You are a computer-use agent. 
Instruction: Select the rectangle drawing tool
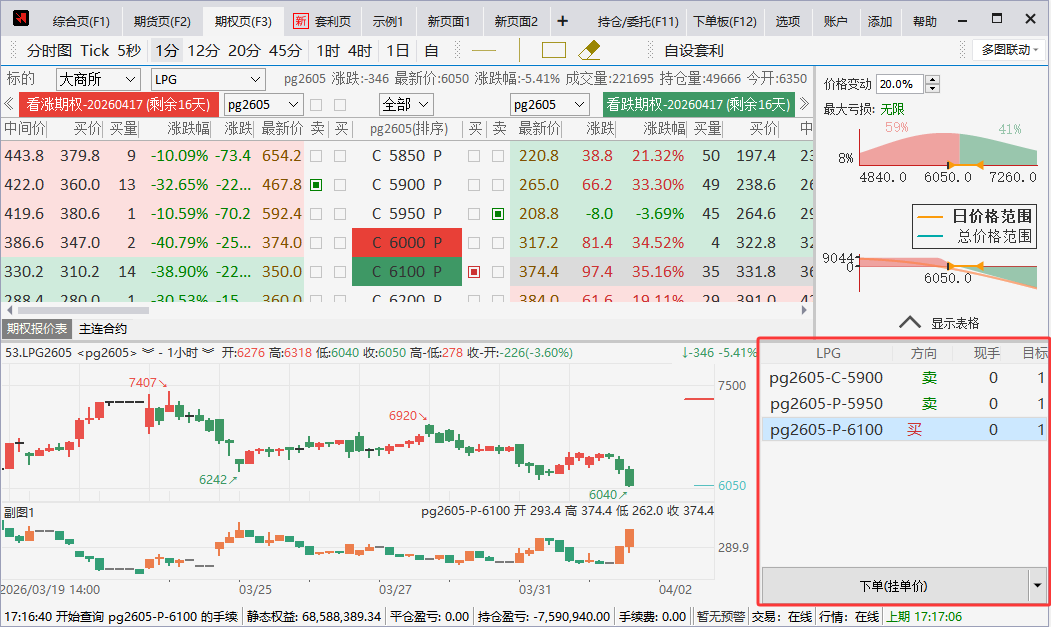click(x=553, y=50)
